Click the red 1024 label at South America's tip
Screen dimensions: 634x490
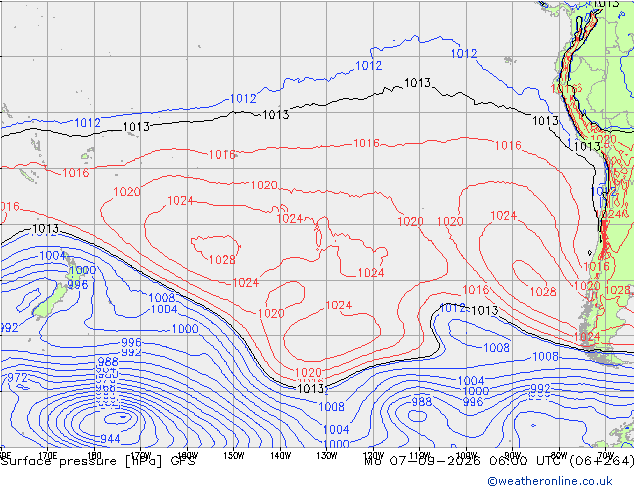tap(587, 337)
